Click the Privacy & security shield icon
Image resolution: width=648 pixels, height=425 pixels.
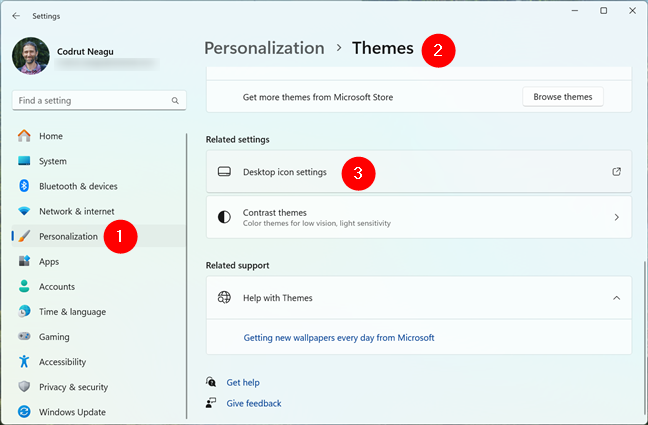24,387
